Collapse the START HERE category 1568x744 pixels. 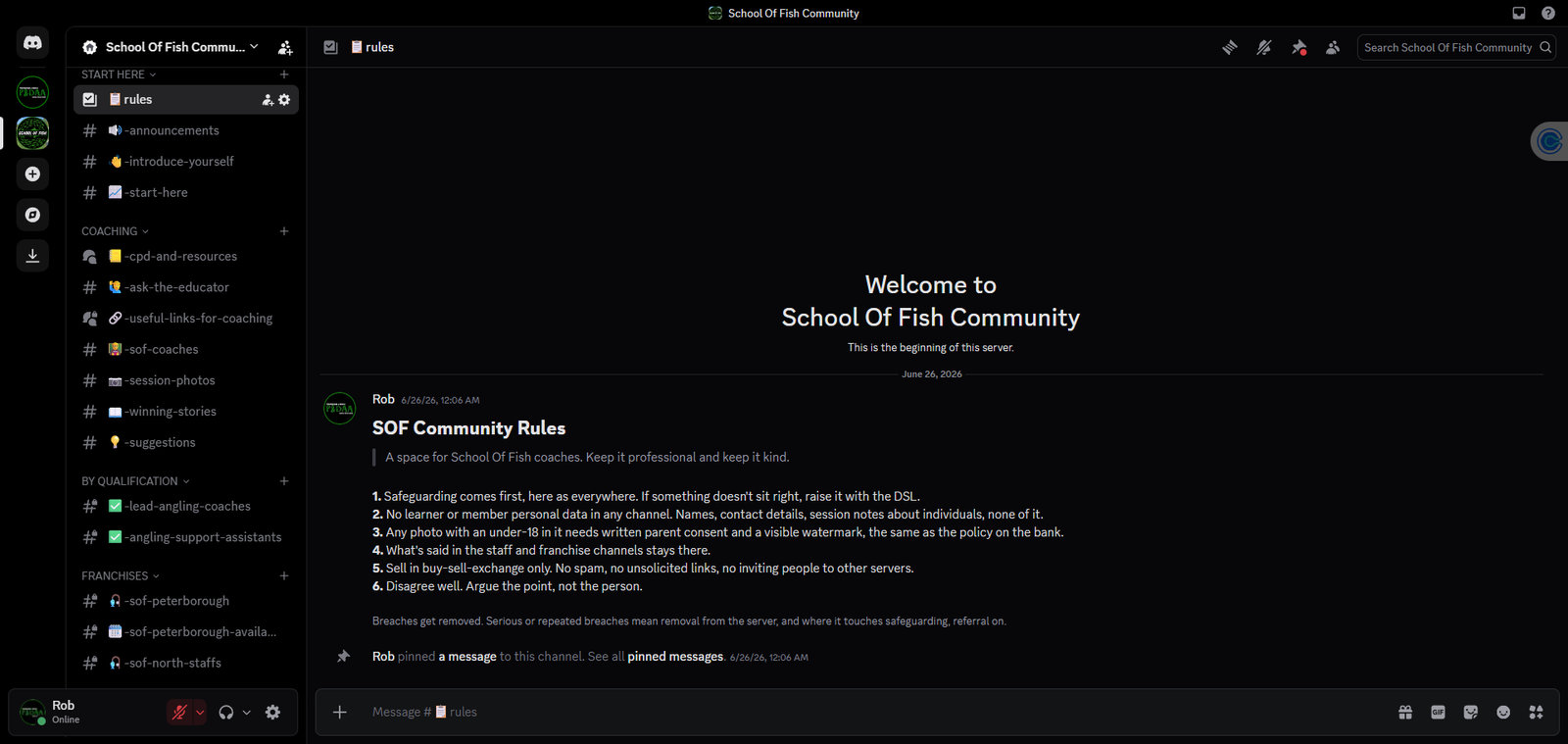119,74
